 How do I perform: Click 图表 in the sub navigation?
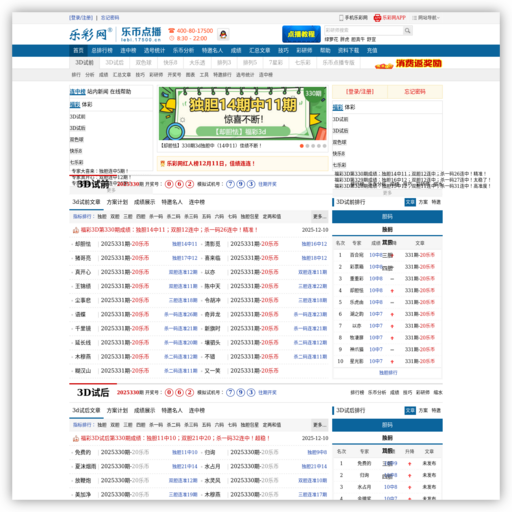click(190, 75)
